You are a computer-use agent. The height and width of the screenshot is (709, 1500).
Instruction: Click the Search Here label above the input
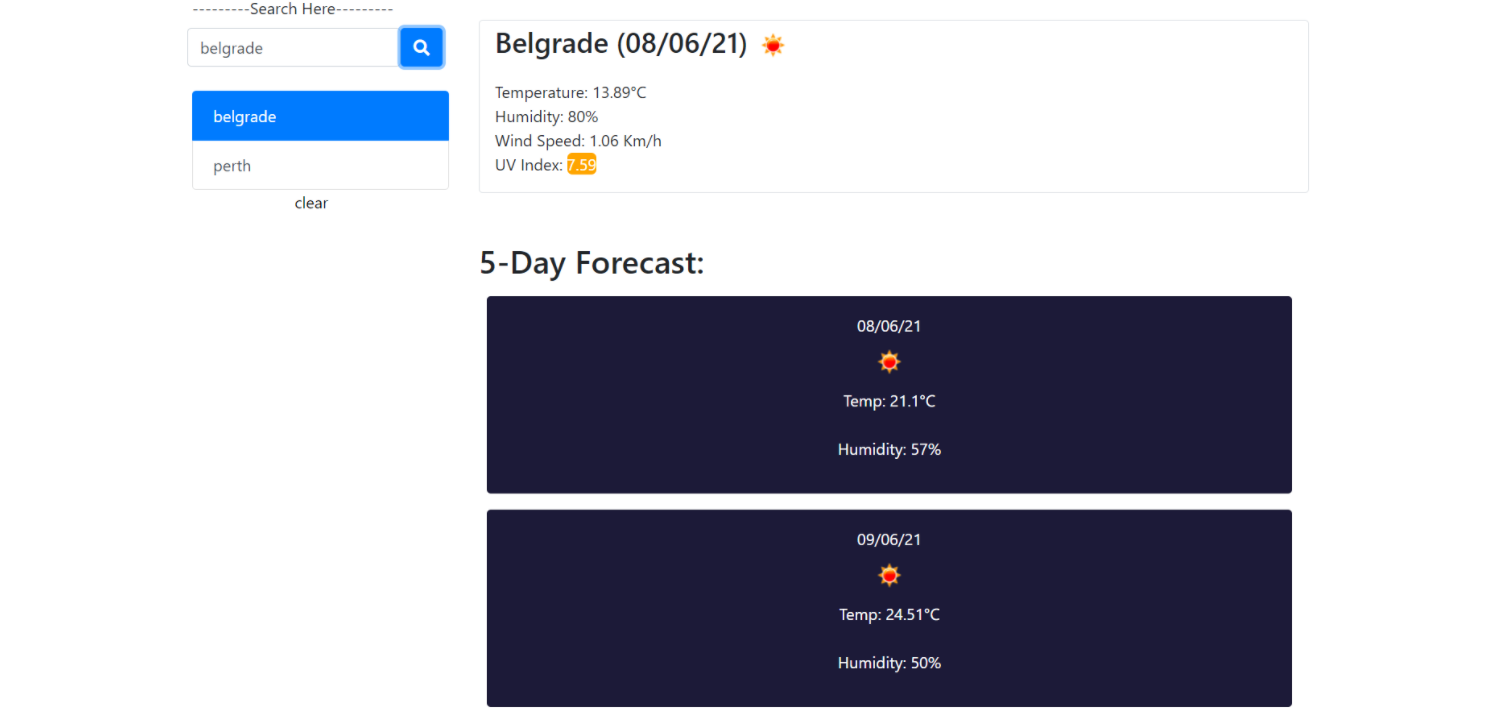292,9
